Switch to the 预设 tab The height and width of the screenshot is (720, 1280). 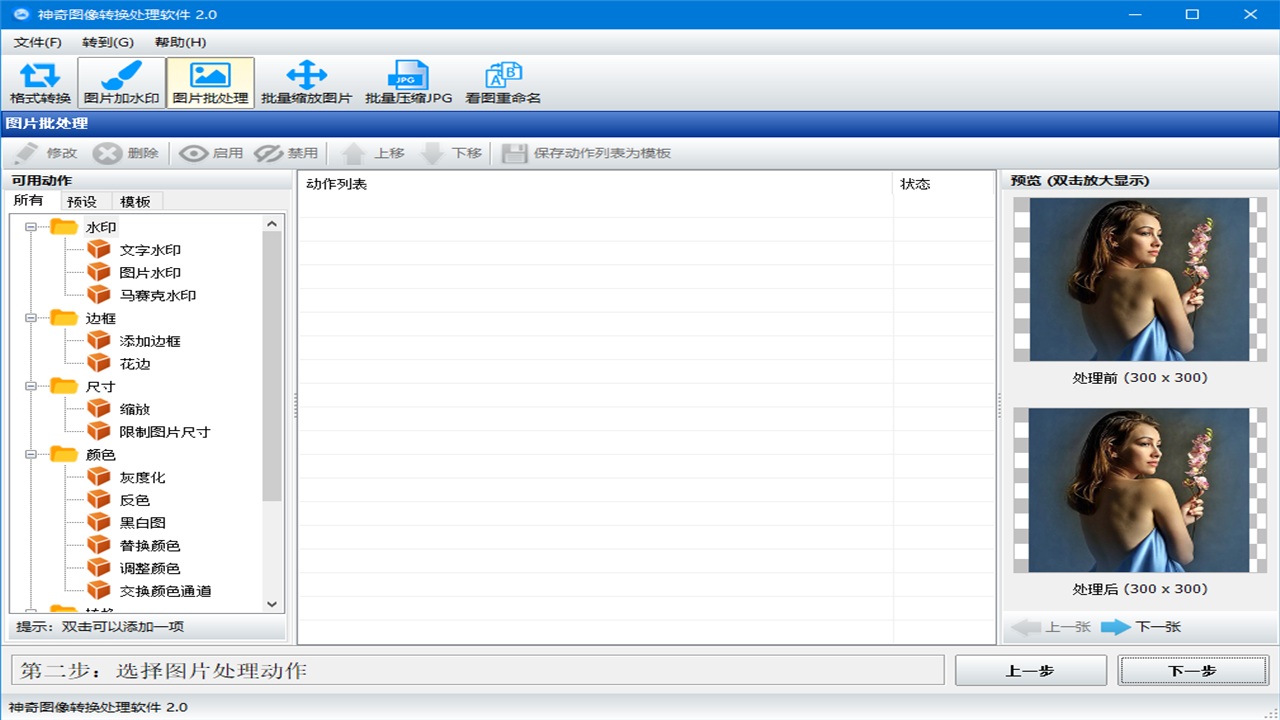pyautogui.click(x=82, y=201)
